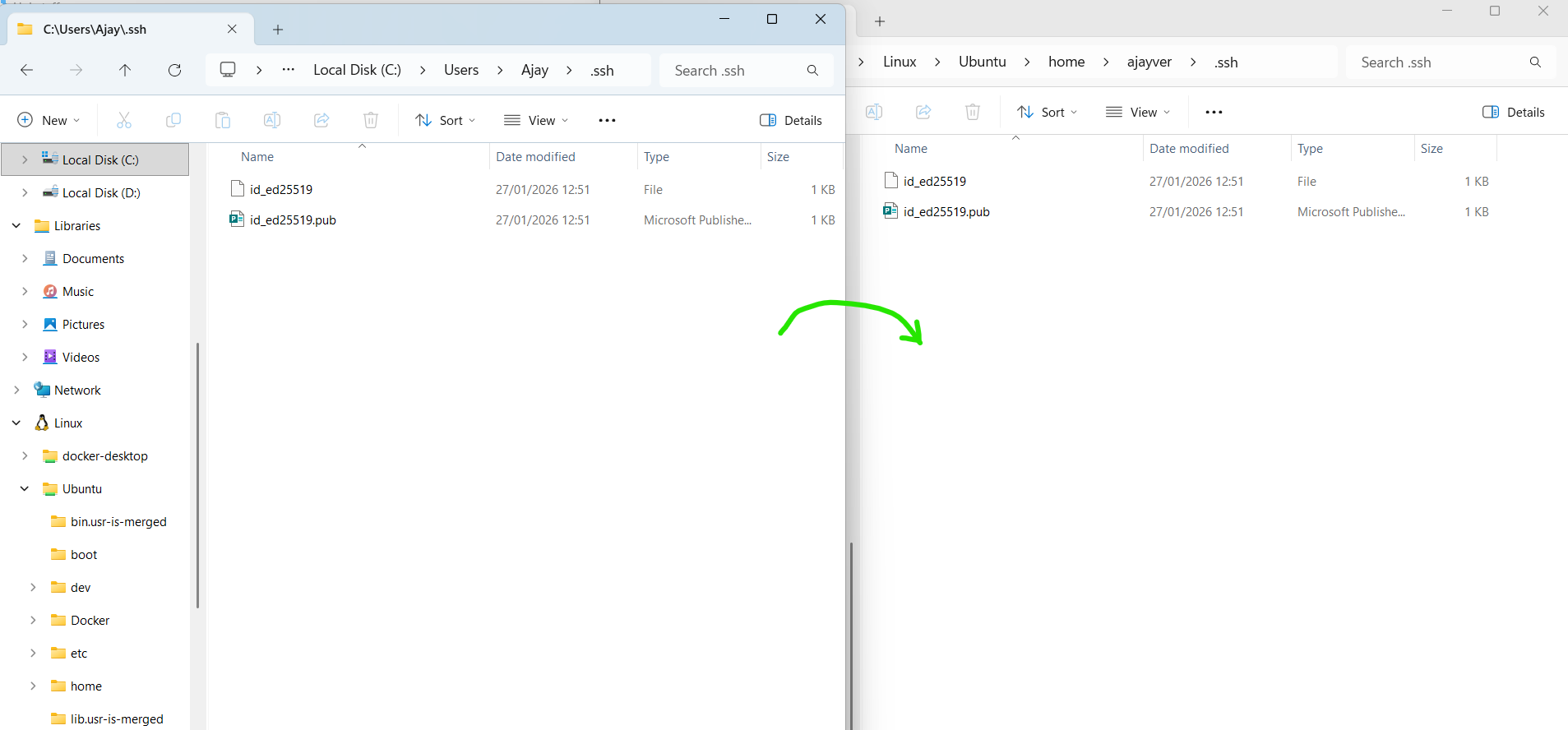
Task: Open the Sort dropdown in right window
Action: pyautogui.click(x=1048, y=112)
